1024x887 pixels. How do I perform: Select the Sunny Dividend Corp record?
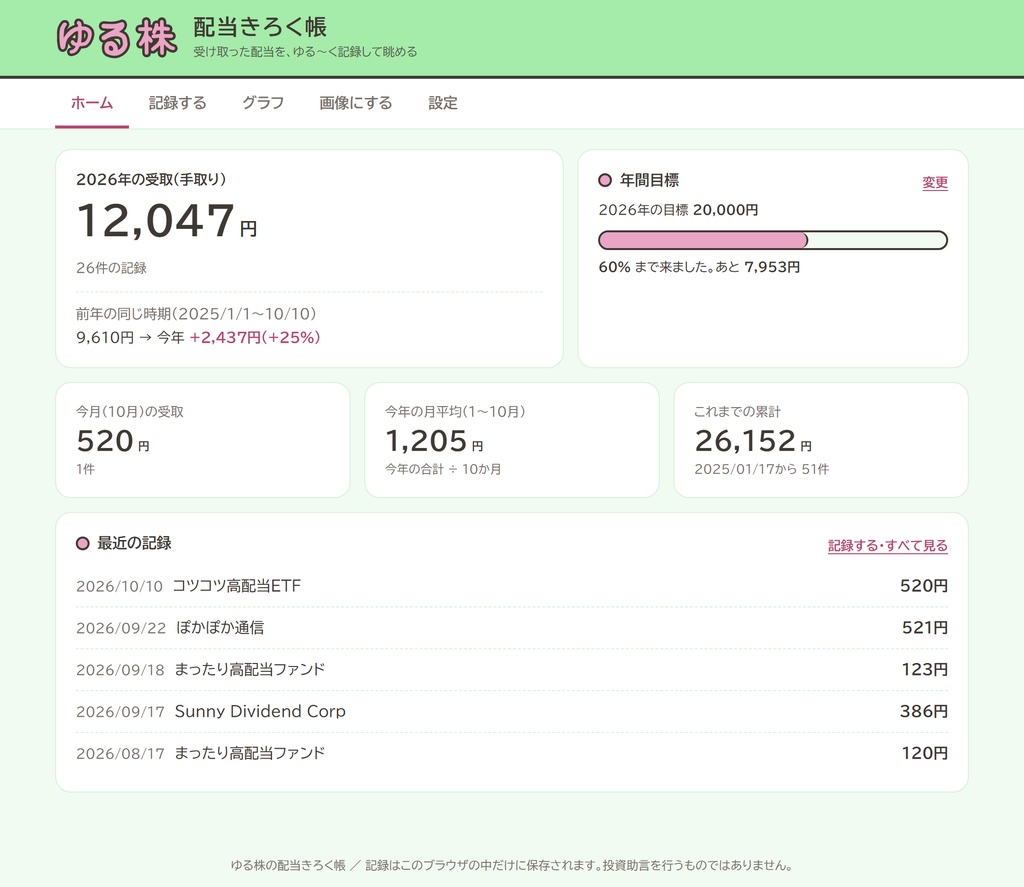pyautogui.click(x=511, y=711)
